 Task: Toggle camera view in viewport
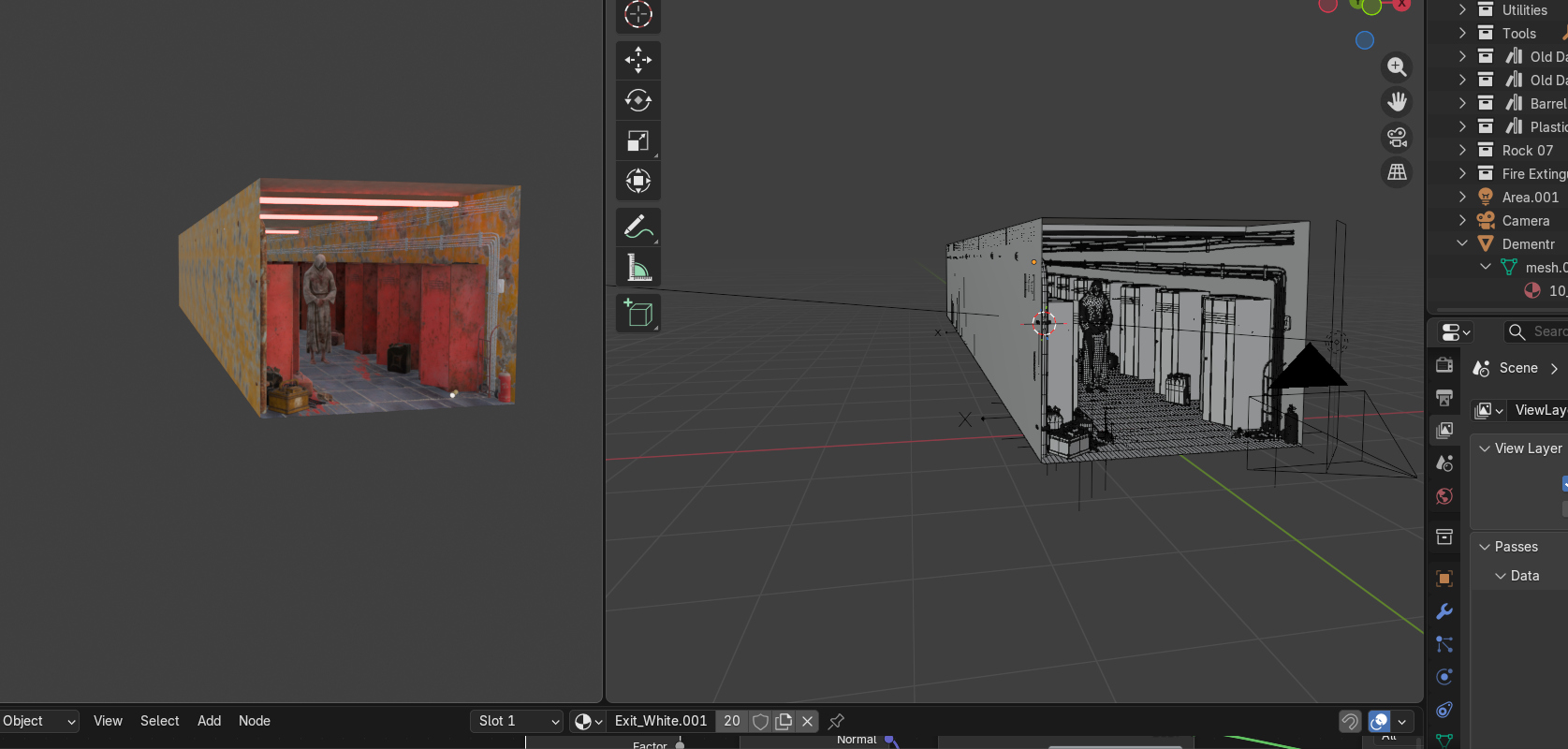tap(1397, 138)
